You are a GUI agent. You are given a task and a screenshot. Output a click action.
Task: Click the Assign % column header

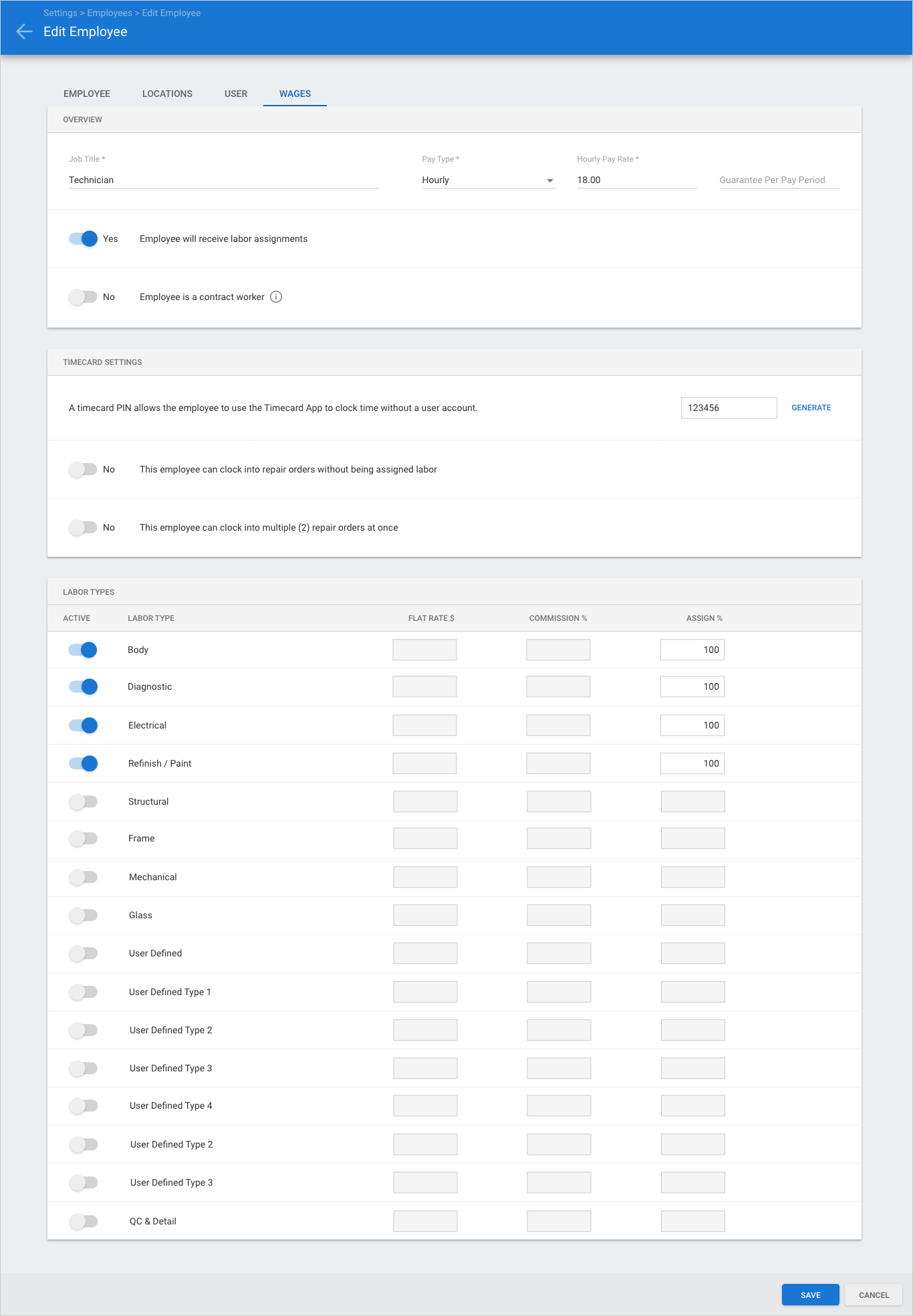pos(704,618)
